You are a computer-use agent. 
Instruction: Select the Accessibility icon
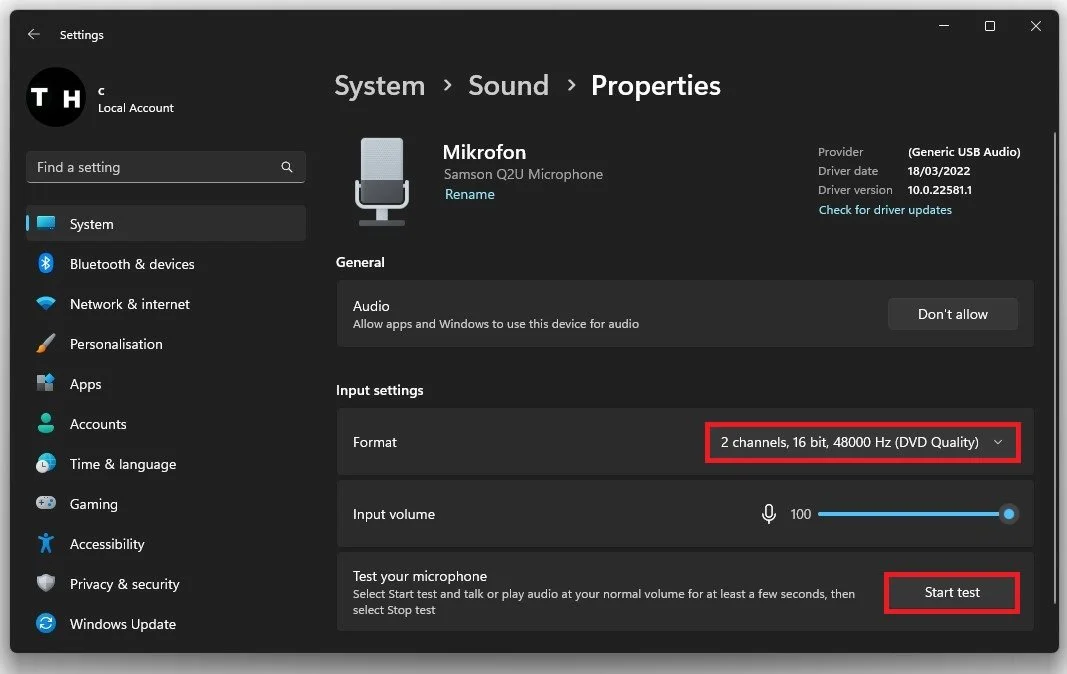tap(44, 543)
